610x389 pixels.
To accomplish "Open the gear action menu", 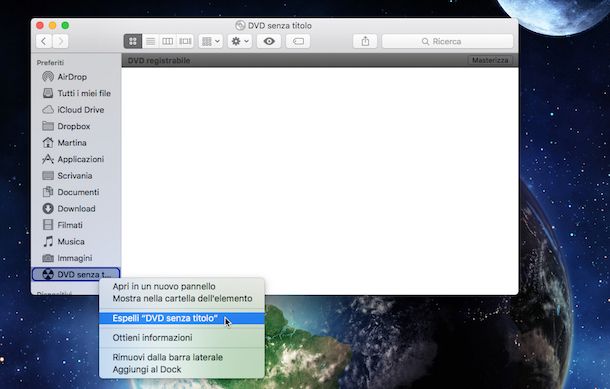I will 240,41.
